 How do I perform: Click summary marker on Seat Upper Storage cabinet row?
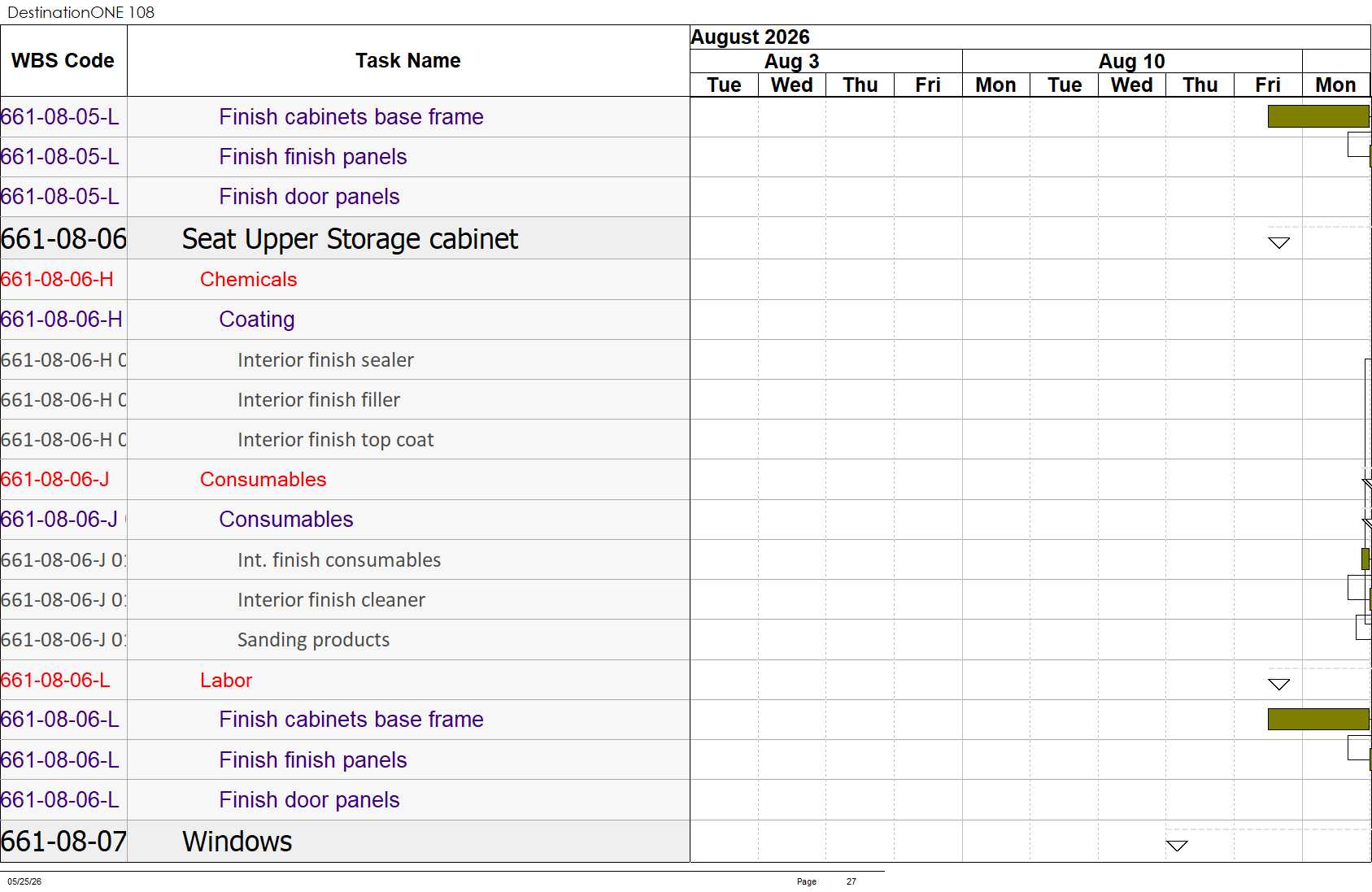tap(1279, 243)
